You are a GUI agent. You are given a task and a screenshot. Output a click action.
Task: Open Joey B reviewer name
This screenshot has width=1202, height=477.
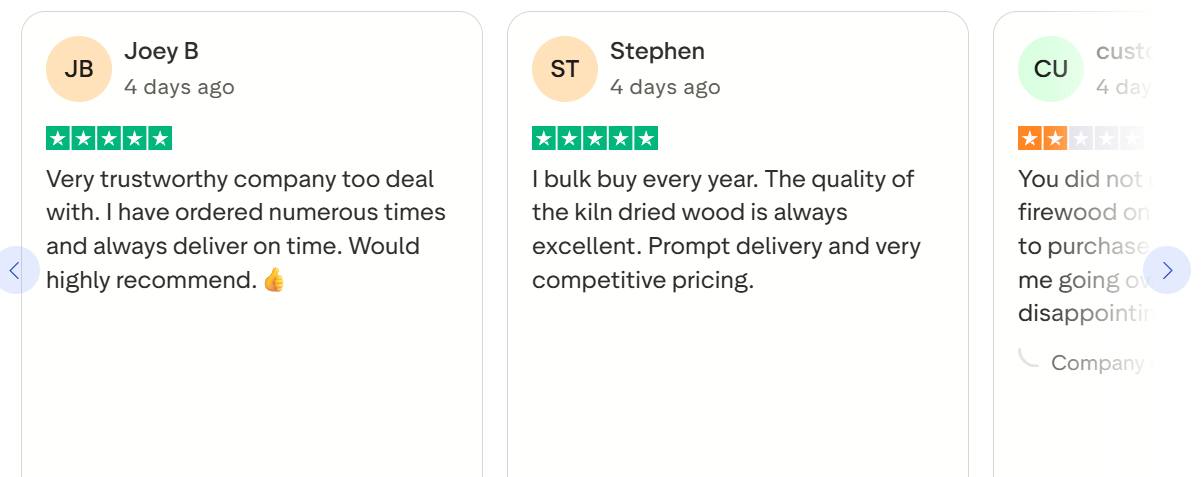click(x=161, y=51)
